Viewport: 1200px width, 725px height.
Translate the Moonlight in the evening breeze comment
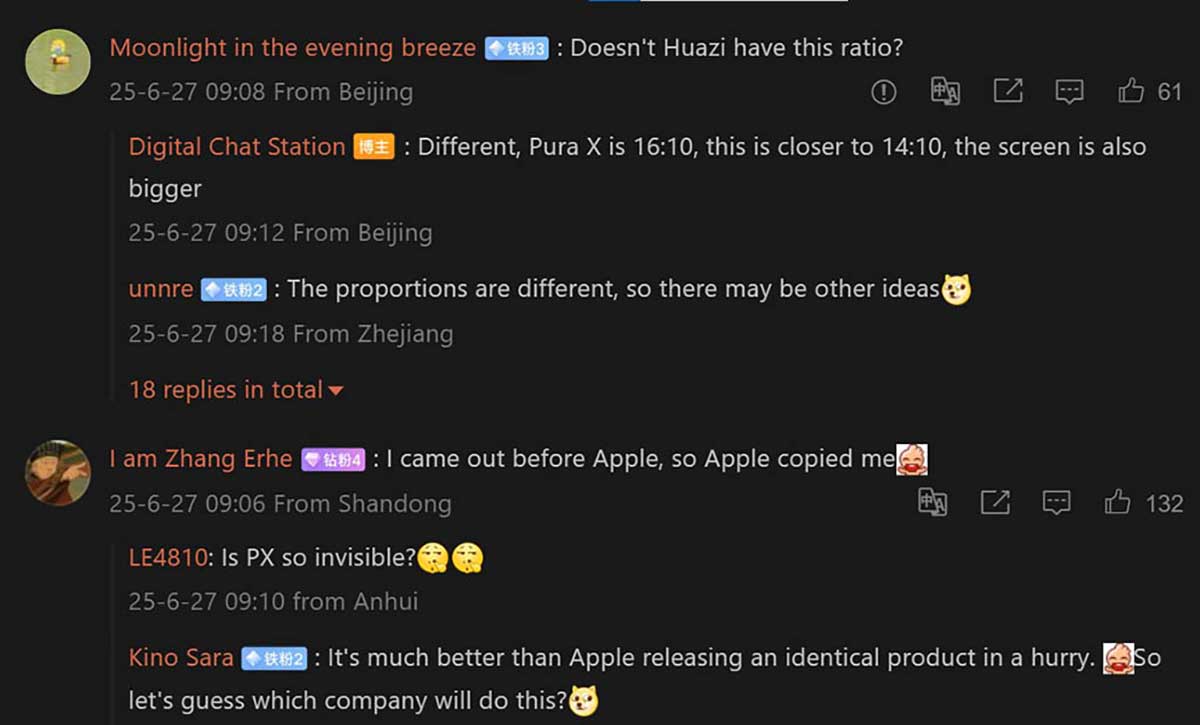point(945,92)
